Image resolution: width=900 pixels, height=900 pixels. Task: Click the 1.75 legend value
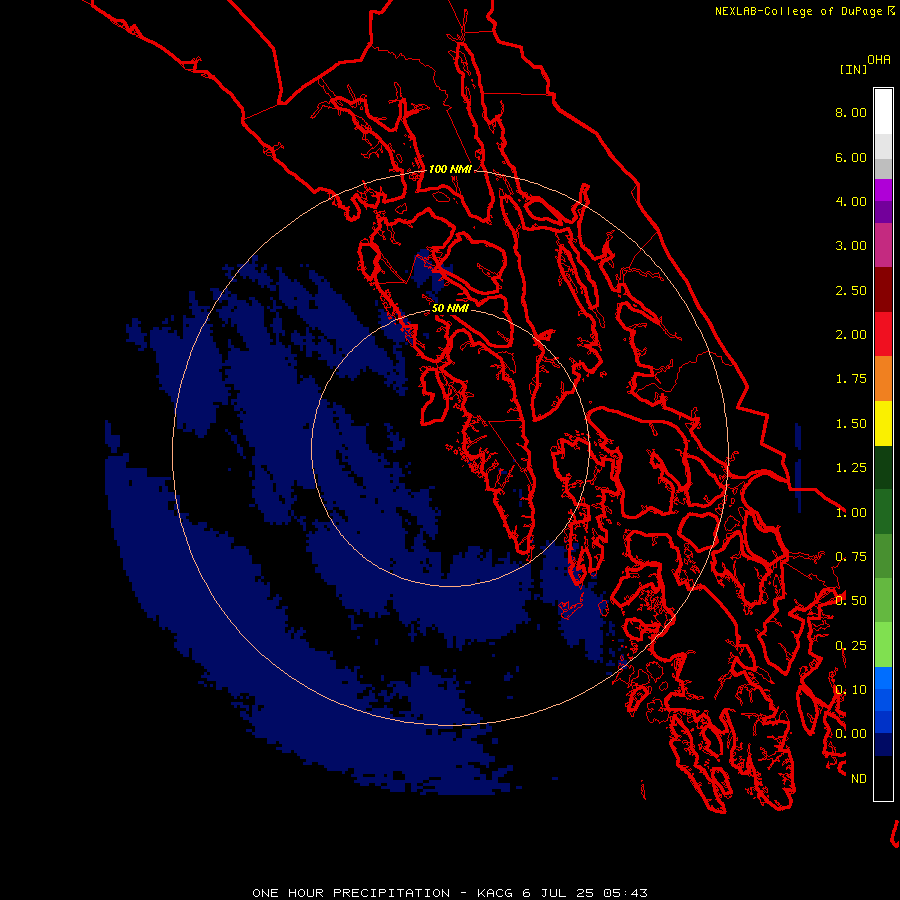click(x=851, y=379)
